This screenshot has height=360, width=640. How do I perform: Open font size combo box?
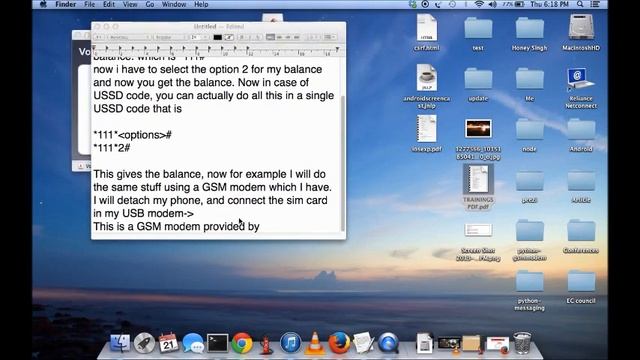[200, 37]
